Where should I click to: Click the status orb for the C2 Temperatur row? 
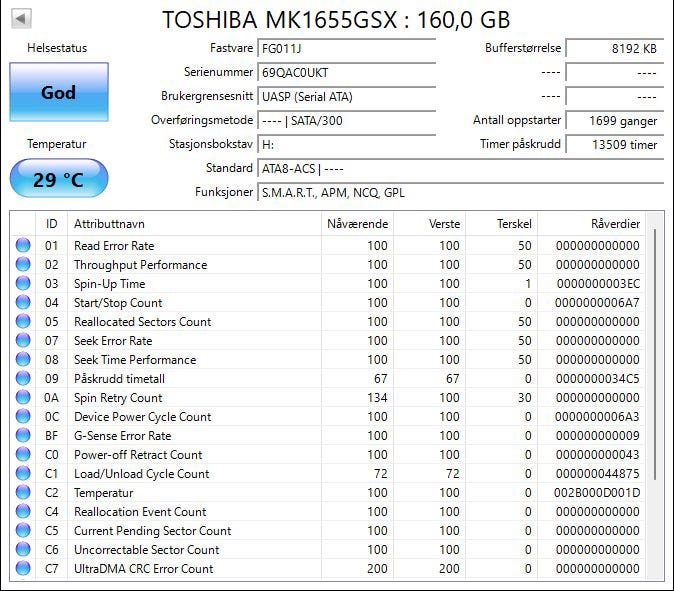(23, 492)
